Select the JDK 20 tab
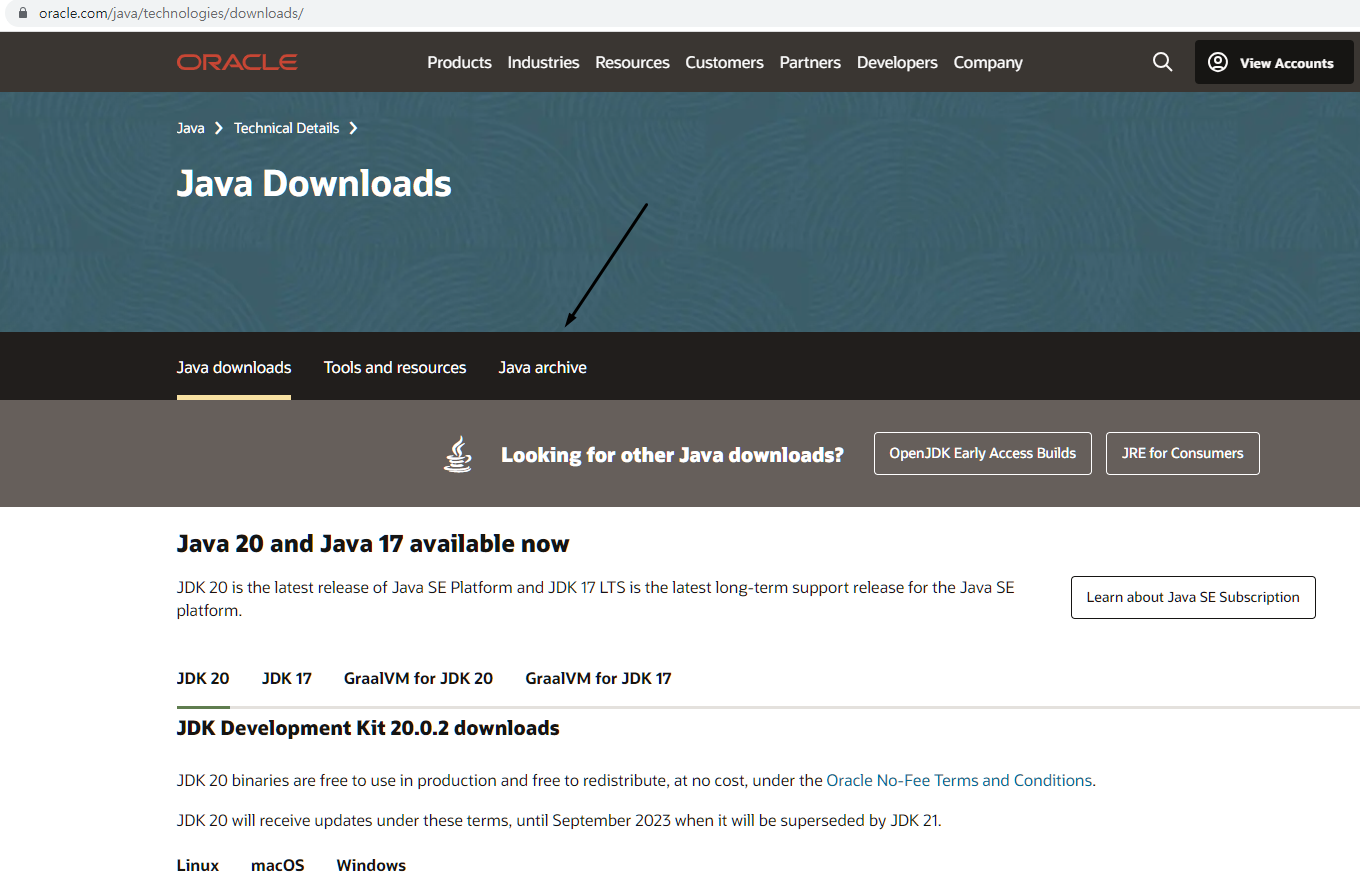This screenshot has width=1360, height=882. (x=203, y=678)
